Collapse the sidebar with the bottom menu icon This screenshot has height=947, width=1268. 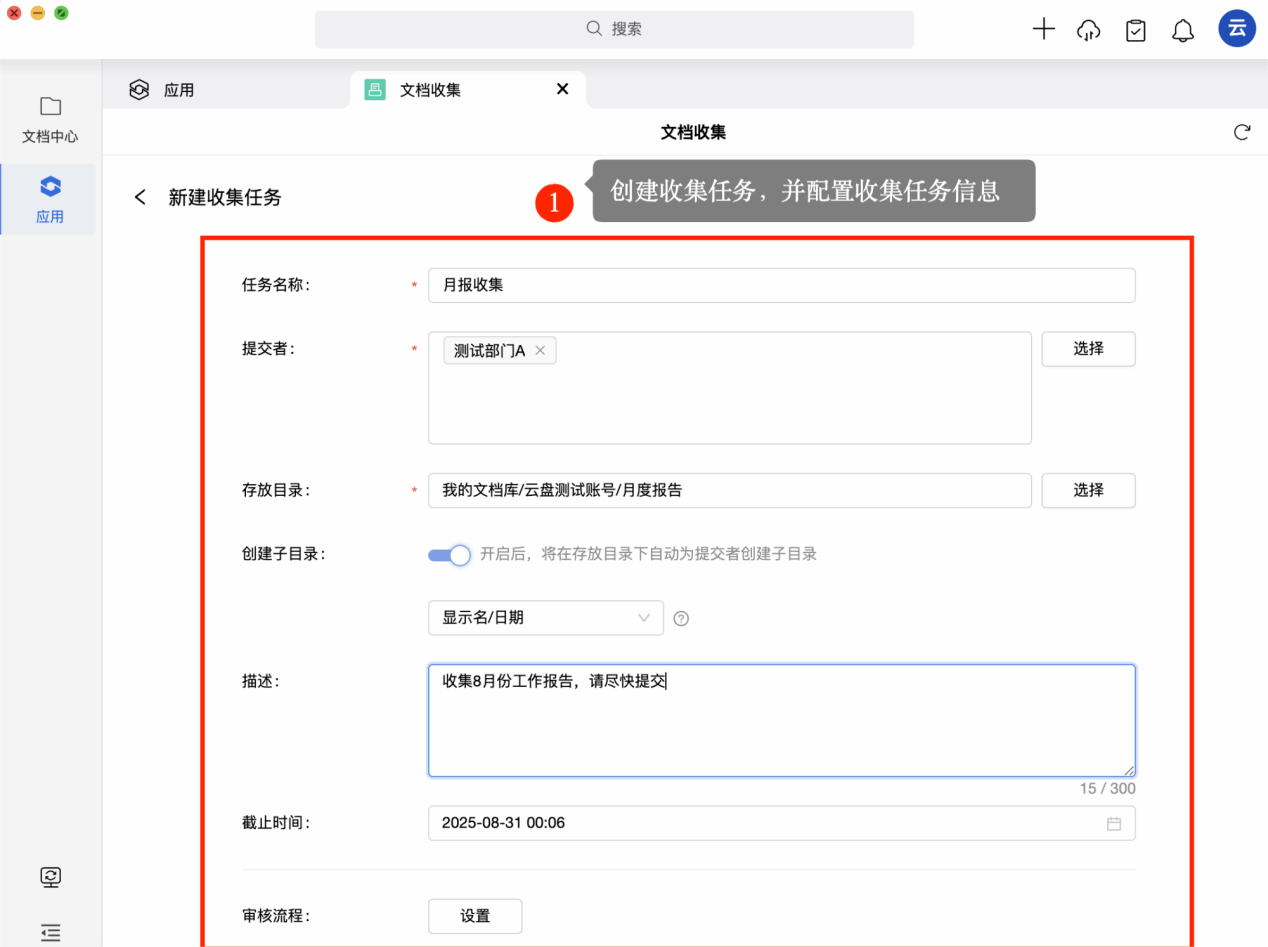coord(50,932)
